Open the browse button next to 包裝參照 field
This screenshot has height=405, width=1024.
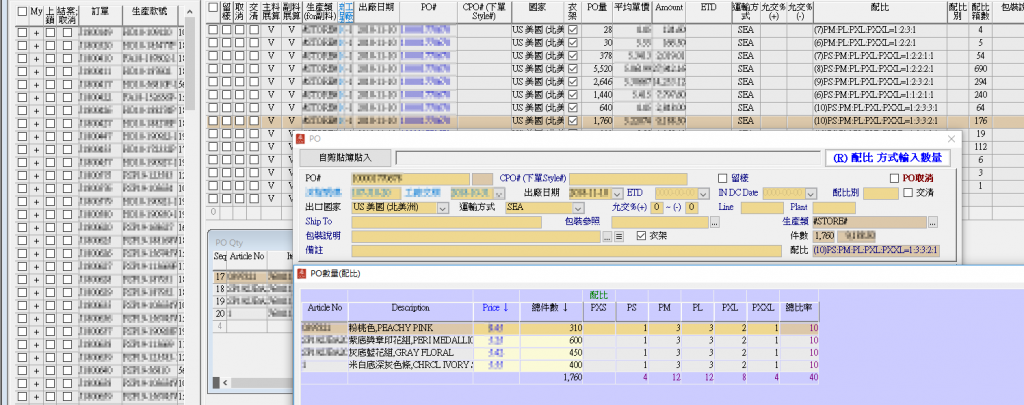[x=714, y=222]
